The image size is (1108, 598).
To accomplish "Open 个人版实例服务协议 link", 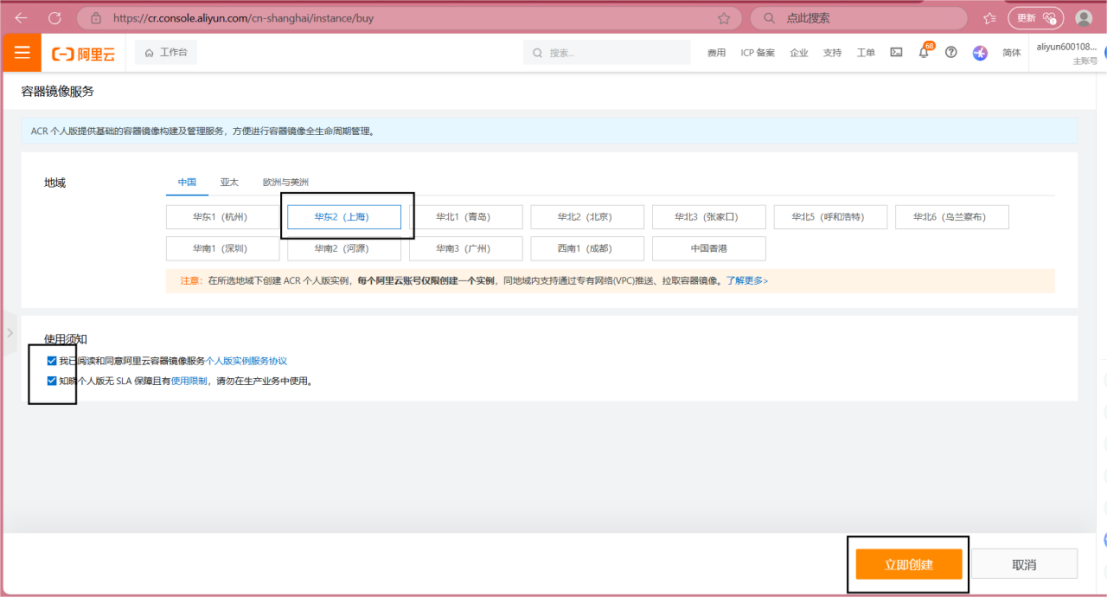I will [x=246, y=361].
